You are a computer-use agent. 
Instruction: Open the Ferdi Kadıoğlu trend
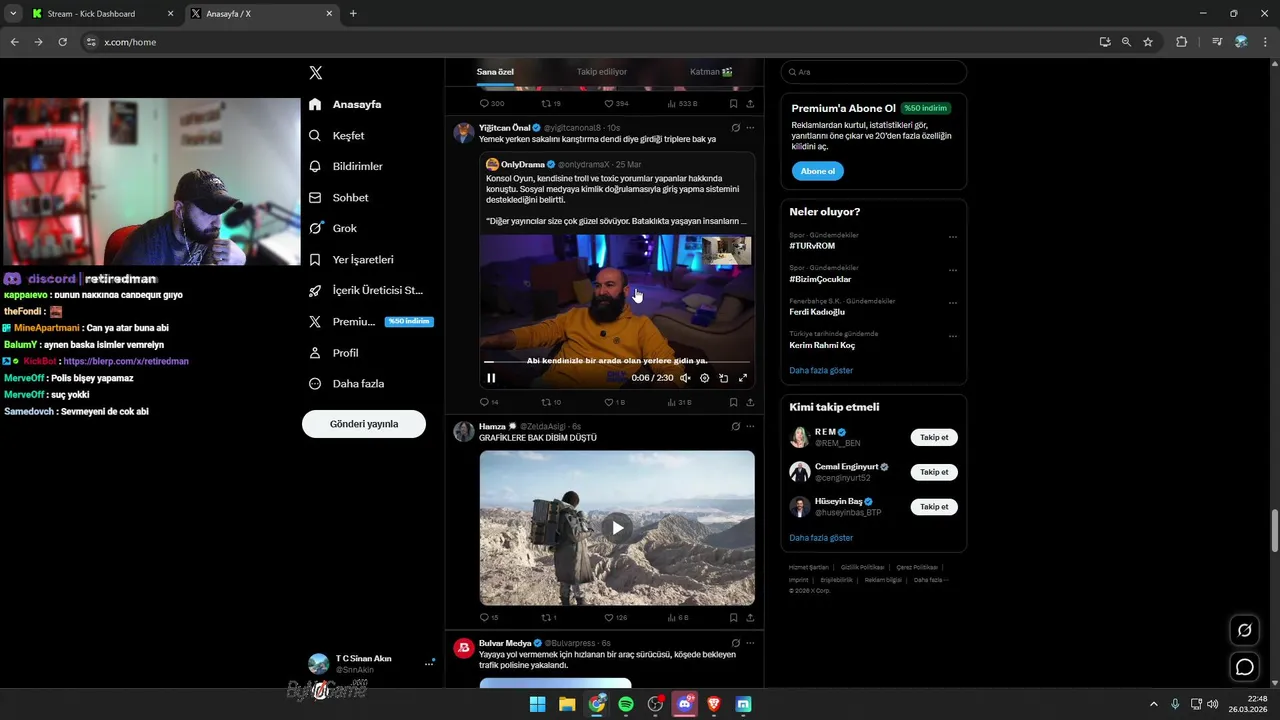[817, 312]
